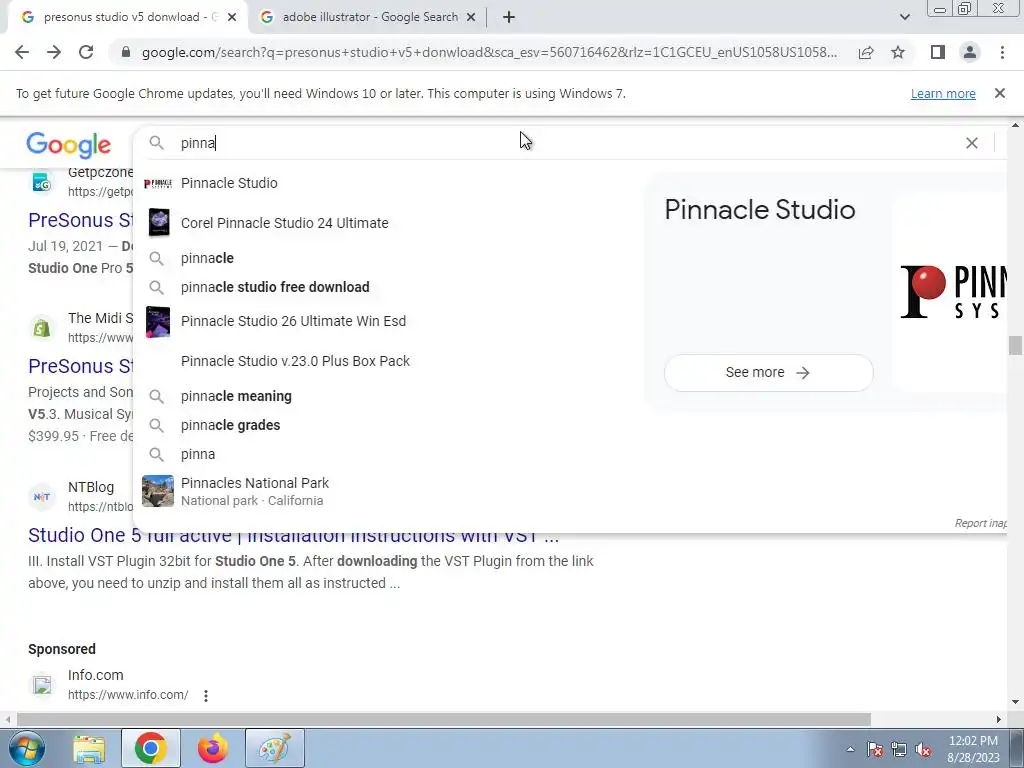This screenshot has height=768, width=1024.
Task: Bookmark this page with star icon
Action: point(898,52)
